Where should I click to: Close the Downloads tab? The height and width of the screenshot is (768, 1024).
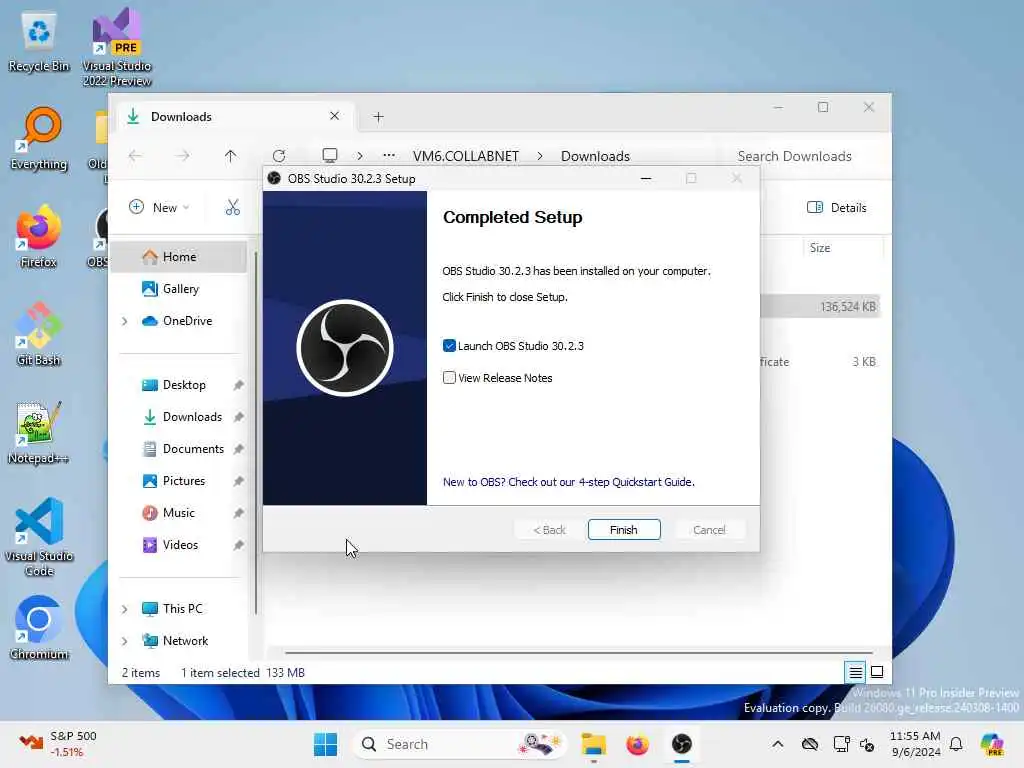(334, 116)
